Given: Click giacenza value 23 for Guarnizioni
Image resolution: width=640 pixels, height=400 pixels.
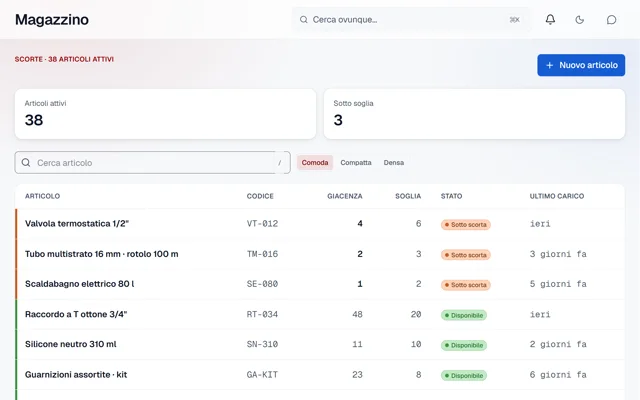Looking at the screenshot, I should 357,374.
